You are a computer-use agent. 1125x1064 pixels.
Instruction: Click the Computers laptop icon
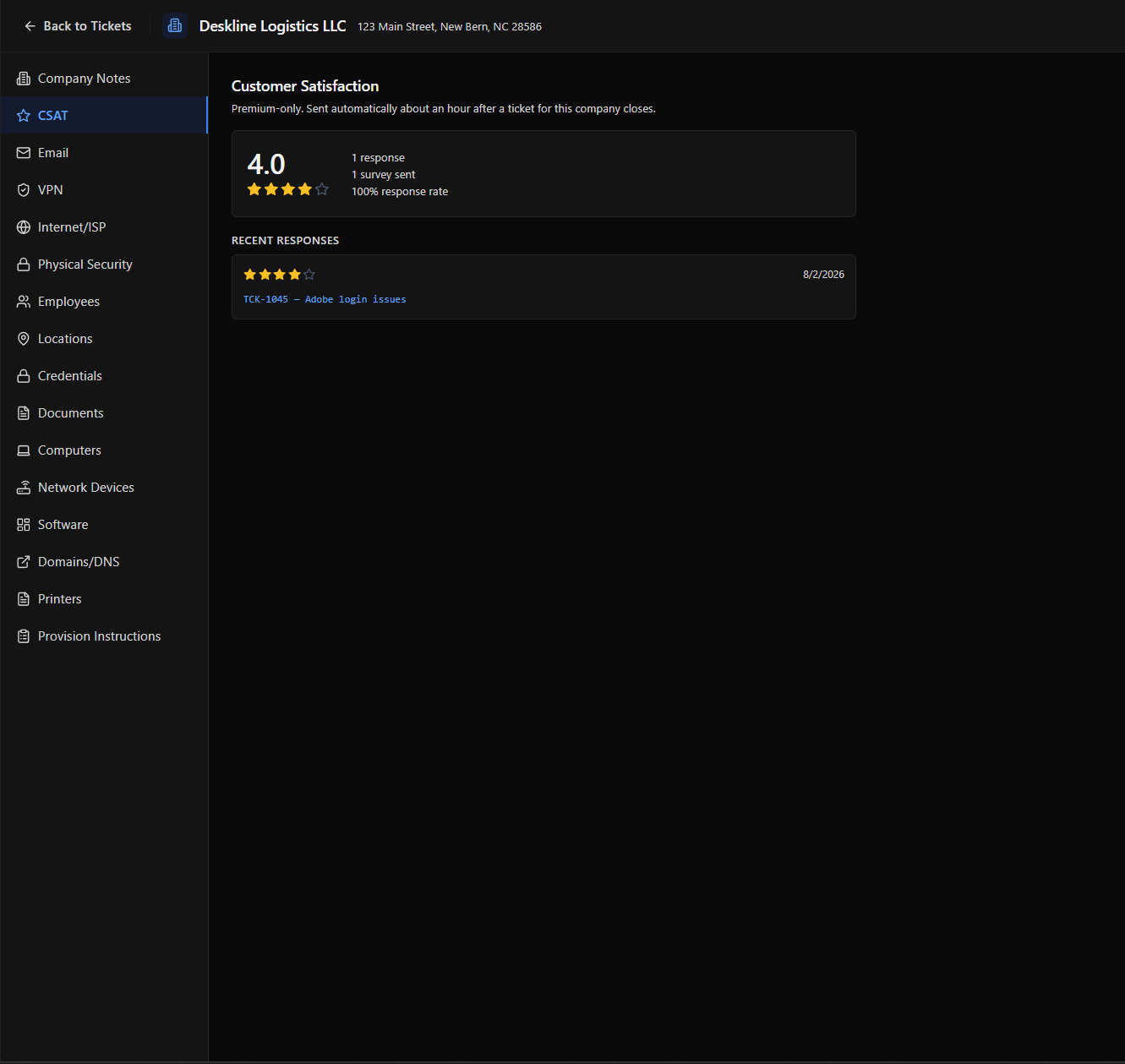click(24, 450)
